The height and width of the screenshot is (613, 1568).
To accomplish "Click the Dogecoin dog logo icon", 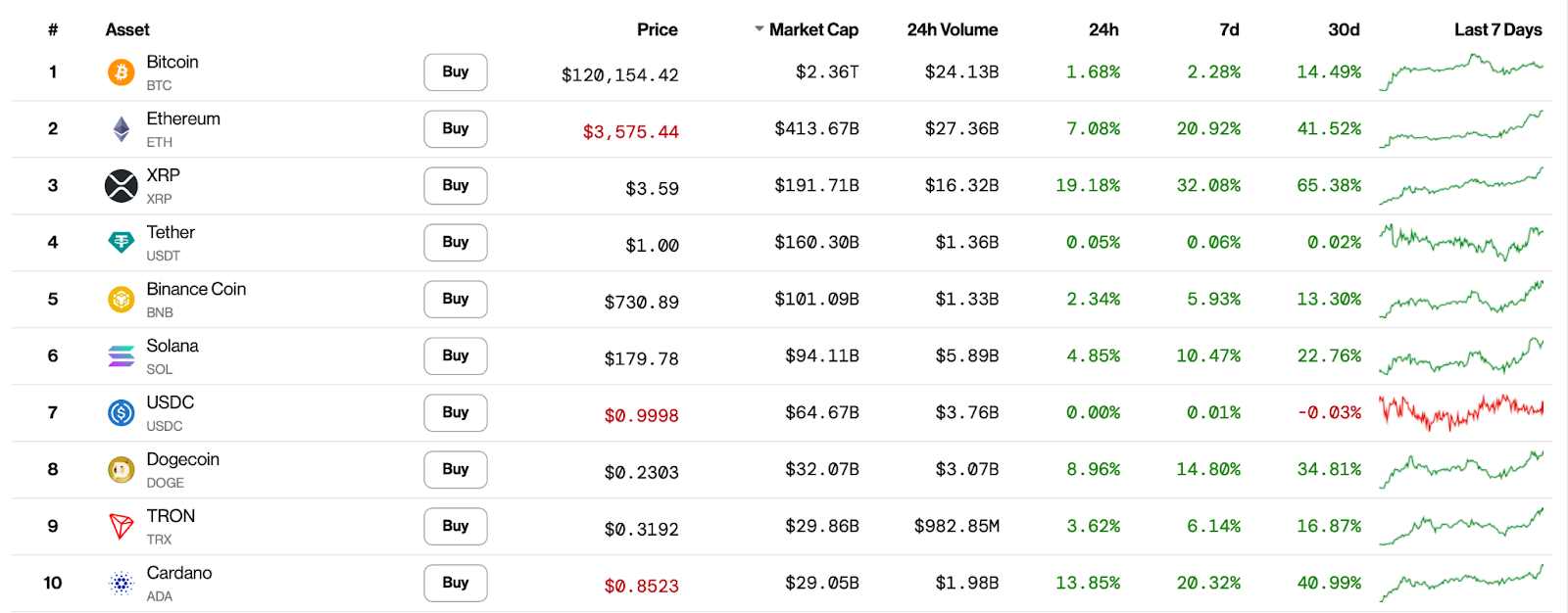I will click(121, 470).
